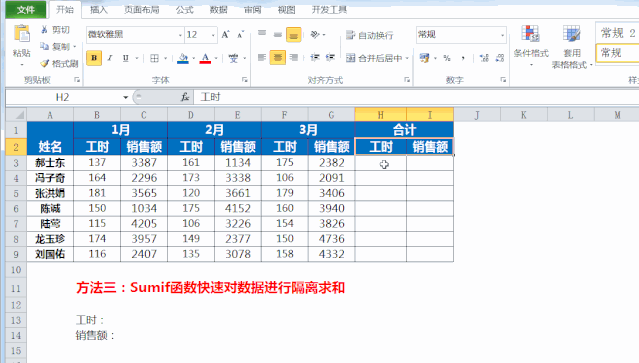This screenshot has height=363, width=639.
Task: Toggle Top Align button
Action: pos(262,34)
